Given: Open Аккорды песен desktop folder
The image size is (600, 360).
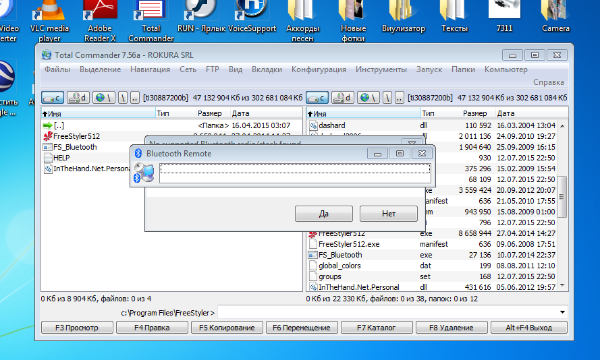Looking at the screenshot, I should click(x=303, y=21).
